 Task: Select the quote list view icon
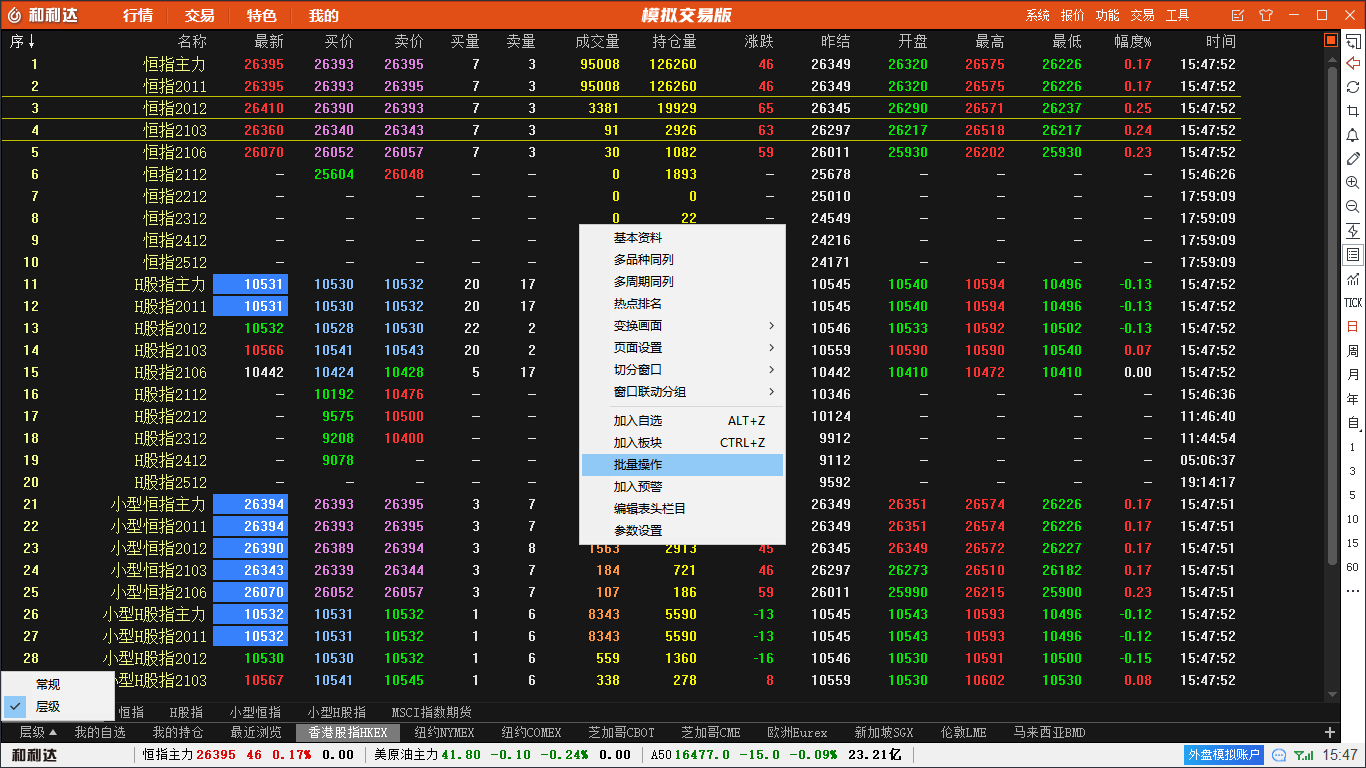[1353, 255]
